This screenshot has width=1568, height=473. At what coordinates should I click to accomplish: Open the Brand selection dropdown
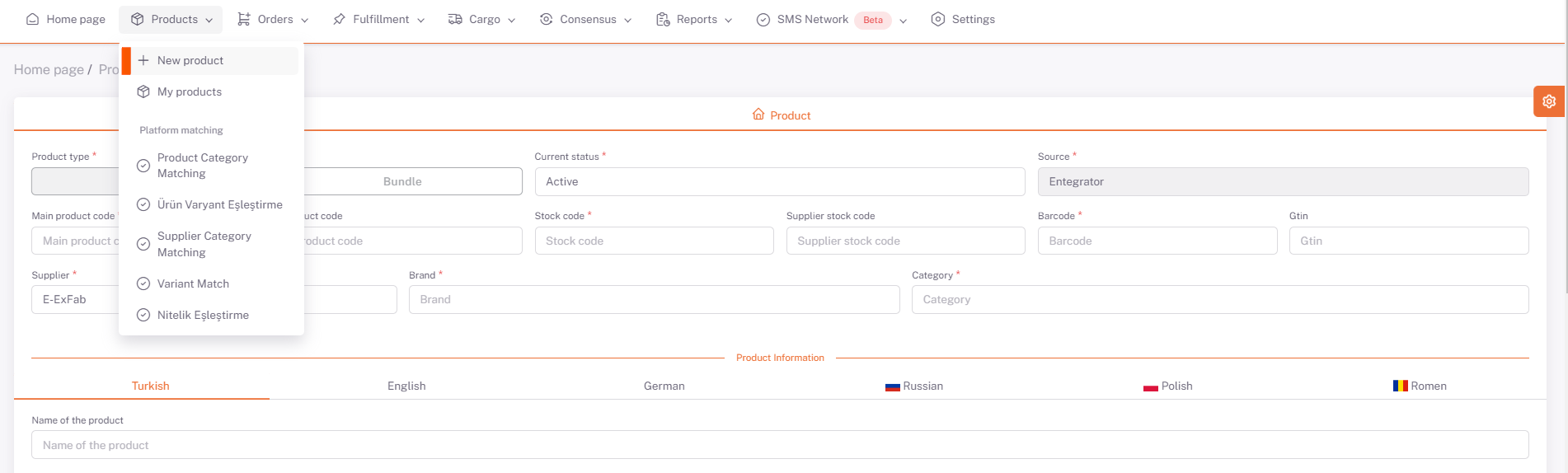tap(654, 299)
